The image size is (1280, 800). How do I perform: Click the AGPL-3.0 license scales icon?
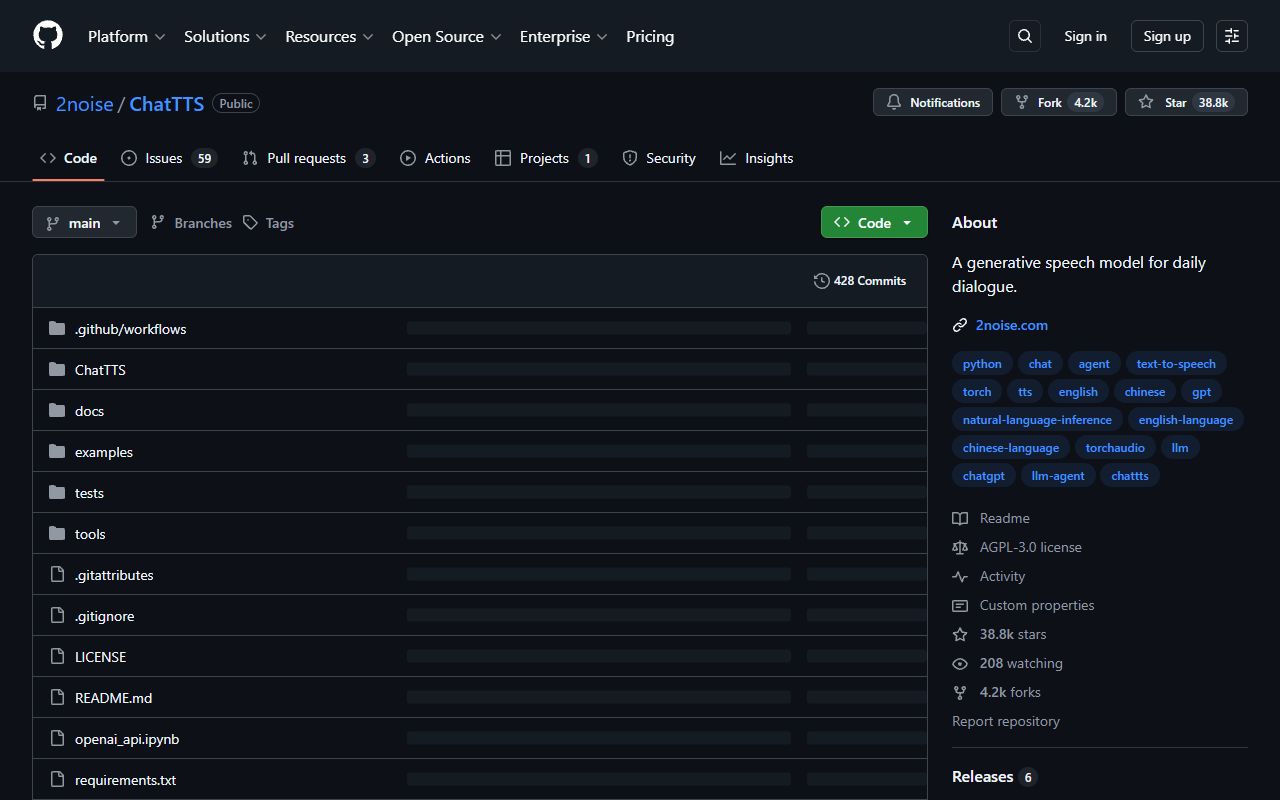pos(960,547)
